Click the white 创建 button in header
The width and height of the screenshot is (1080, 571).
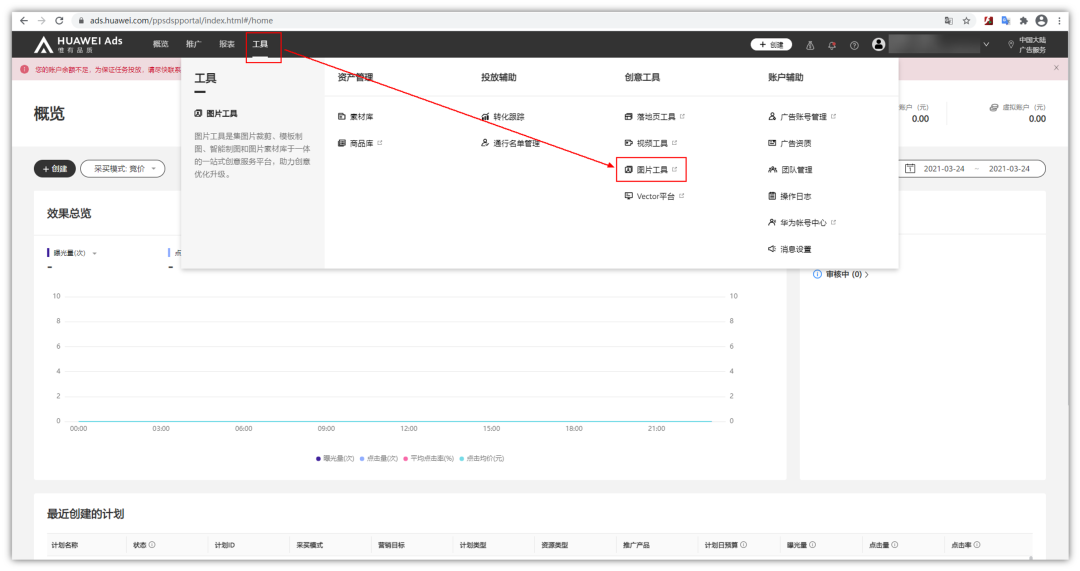[771, 45]
